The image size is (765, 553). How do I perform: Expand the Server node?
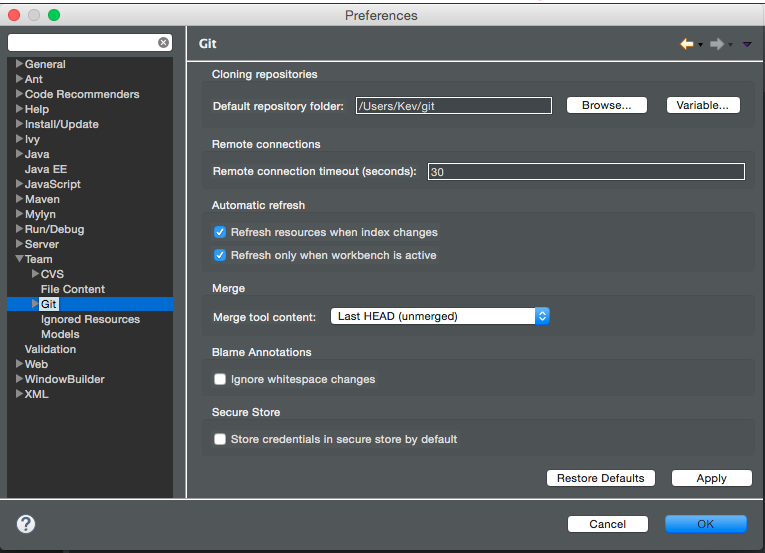click(x=20, y=244)
